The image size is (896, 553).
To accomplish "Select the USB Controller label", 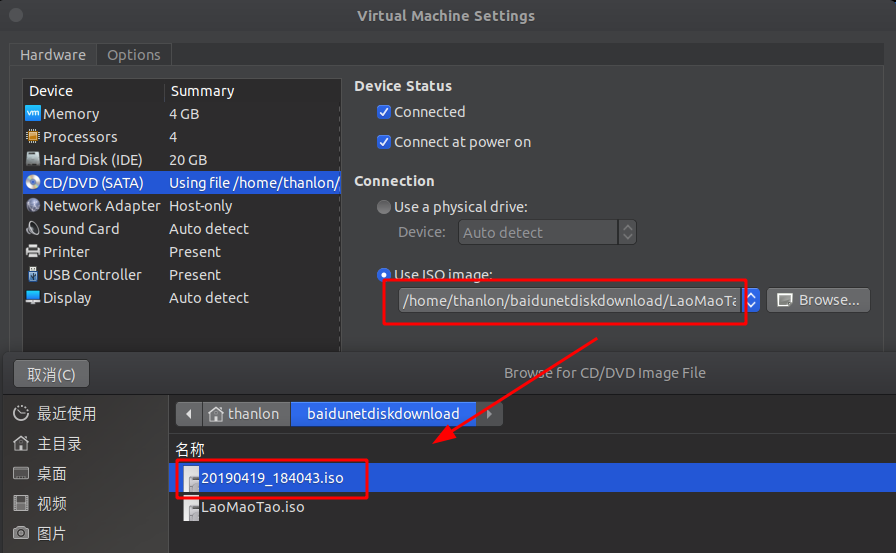I will click(x=92, y=275).
